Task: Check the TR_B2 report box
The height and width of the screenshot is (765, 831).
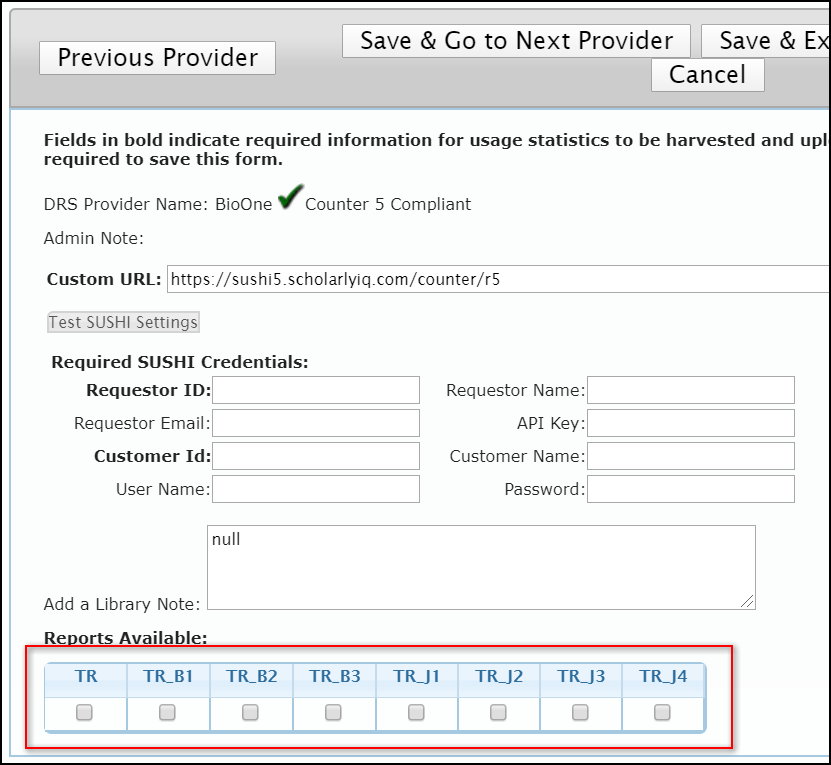Action: [x=251, y=712]
